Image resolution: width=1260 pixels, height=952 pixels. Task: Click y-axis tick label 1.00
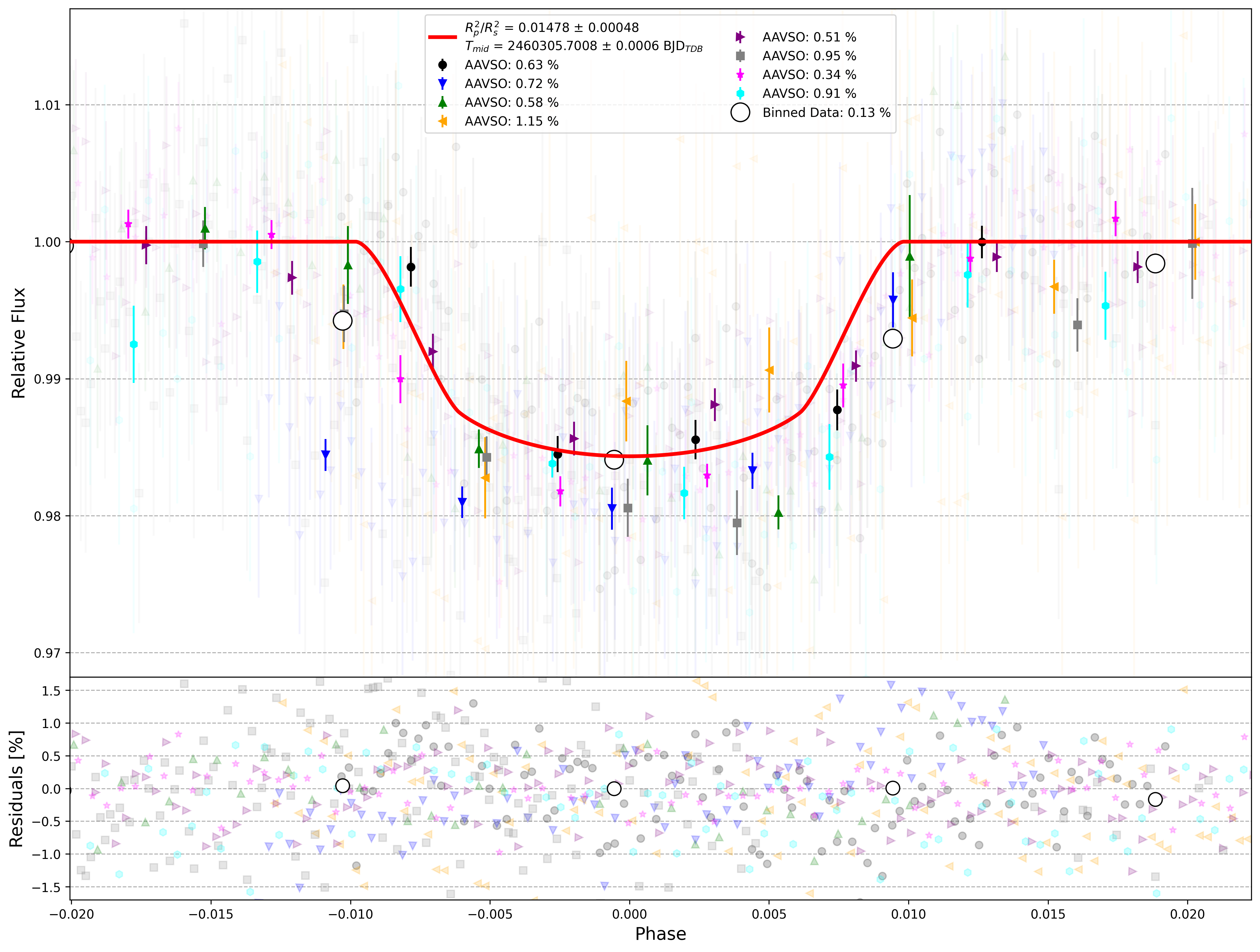(47, 242)
